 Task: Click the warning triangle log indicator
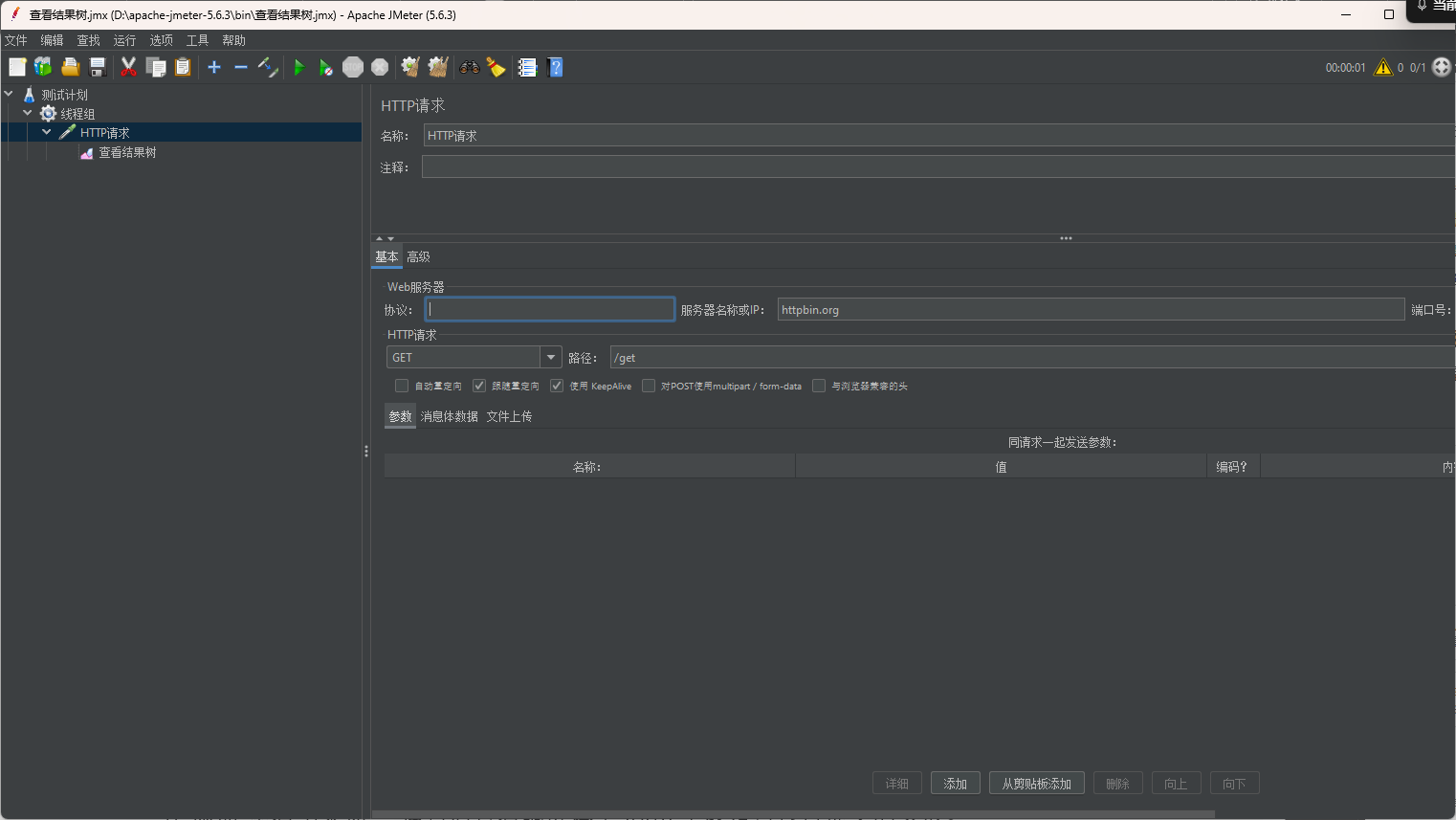coord(1383,67)
